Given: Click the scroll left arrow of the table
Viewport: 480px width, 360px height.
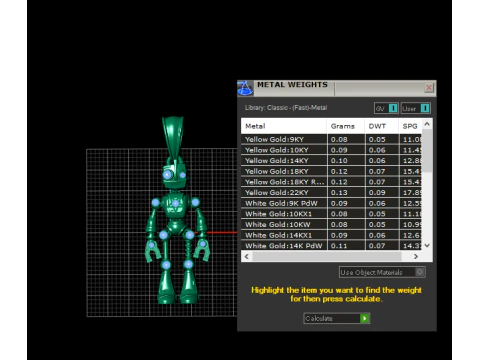Looking at the screenshot, I should pyautogui.click(x=247, y=256).
